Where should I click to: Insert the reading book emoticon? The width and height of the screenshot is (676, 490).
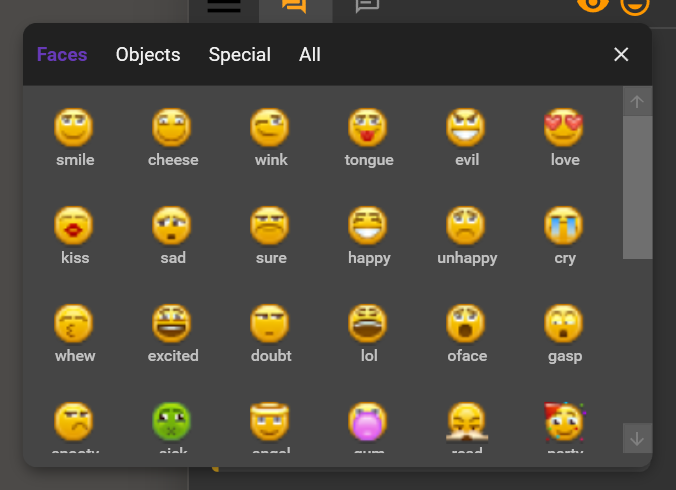click(x=466, y=422)
